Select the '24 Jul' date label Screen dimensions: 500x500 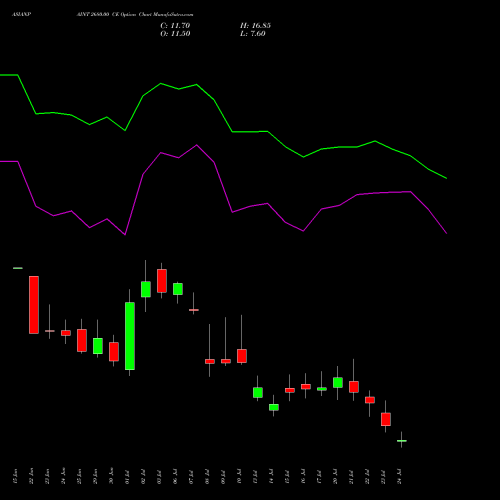point(399,477)
